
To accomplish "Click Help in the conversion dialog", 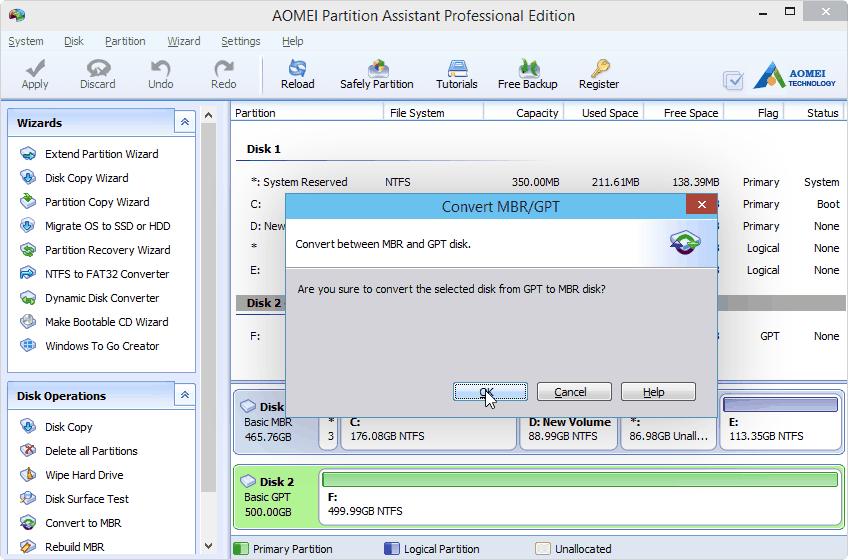I will (x=658, y=392).
